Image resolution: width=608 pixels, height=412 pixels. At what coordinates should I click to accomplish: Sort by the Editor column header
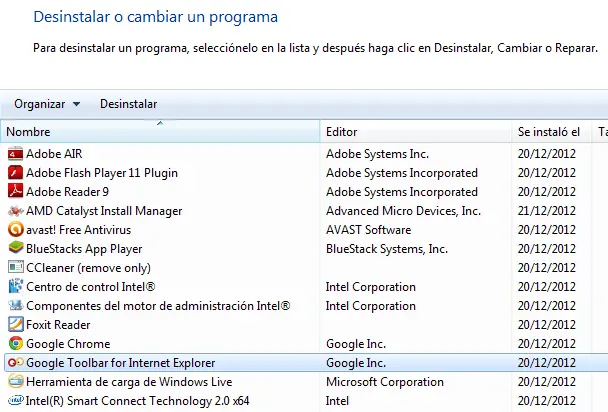415,132
